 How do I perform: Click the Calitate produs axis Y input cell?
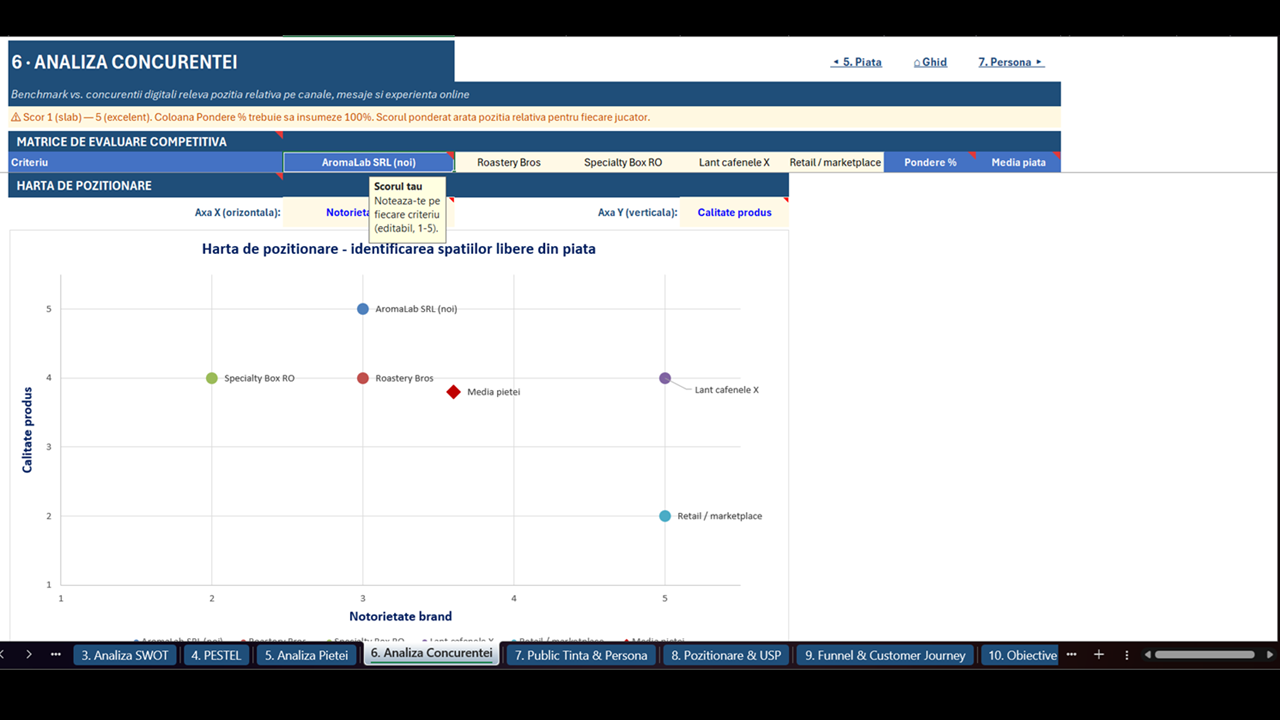point(734,212)
